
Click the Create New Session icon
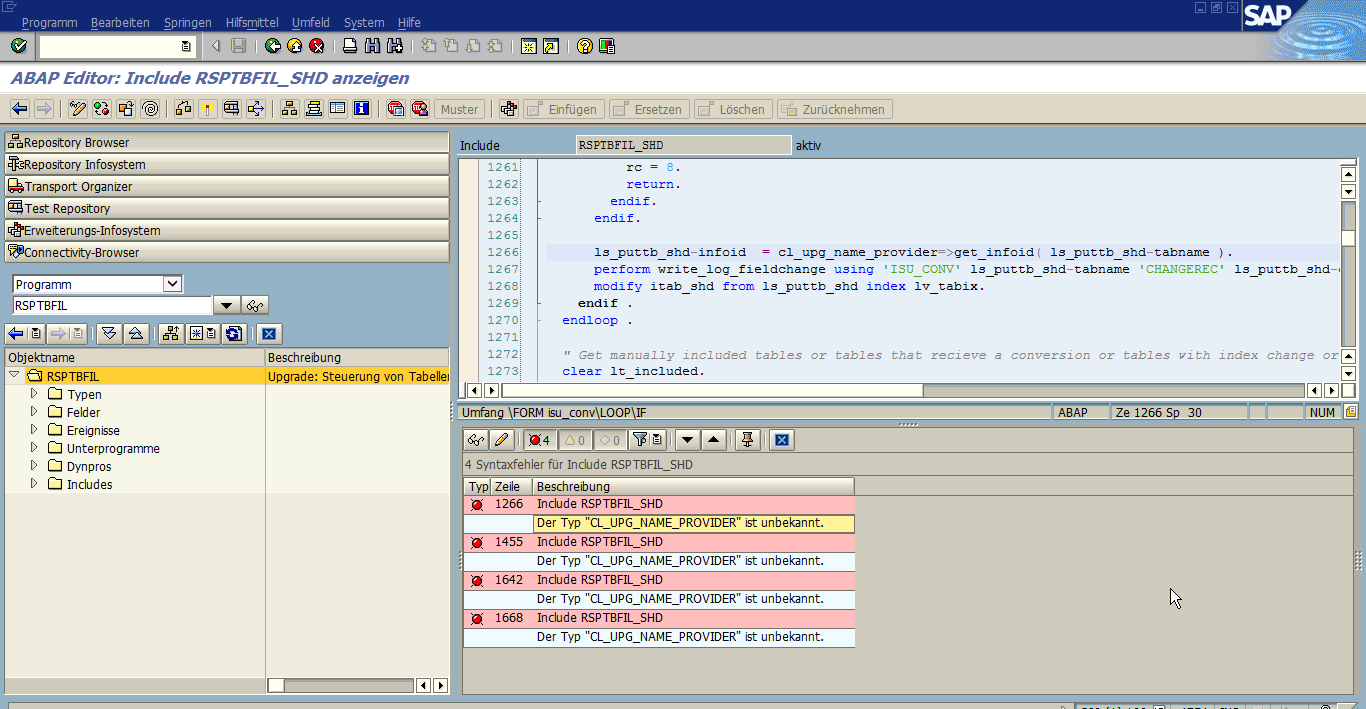coord(528,46)
